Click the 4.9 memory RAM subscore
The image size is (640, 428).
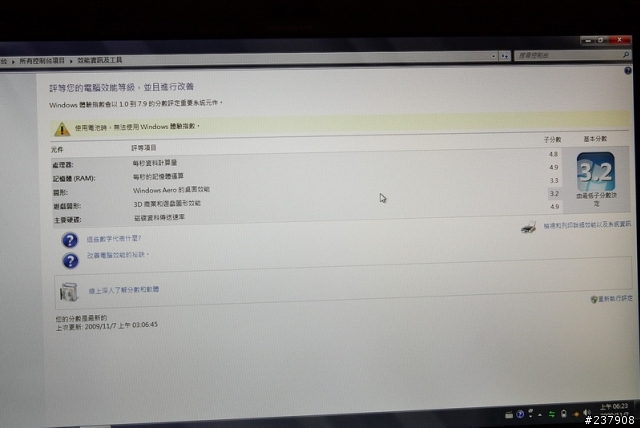[x=554, y=167]
